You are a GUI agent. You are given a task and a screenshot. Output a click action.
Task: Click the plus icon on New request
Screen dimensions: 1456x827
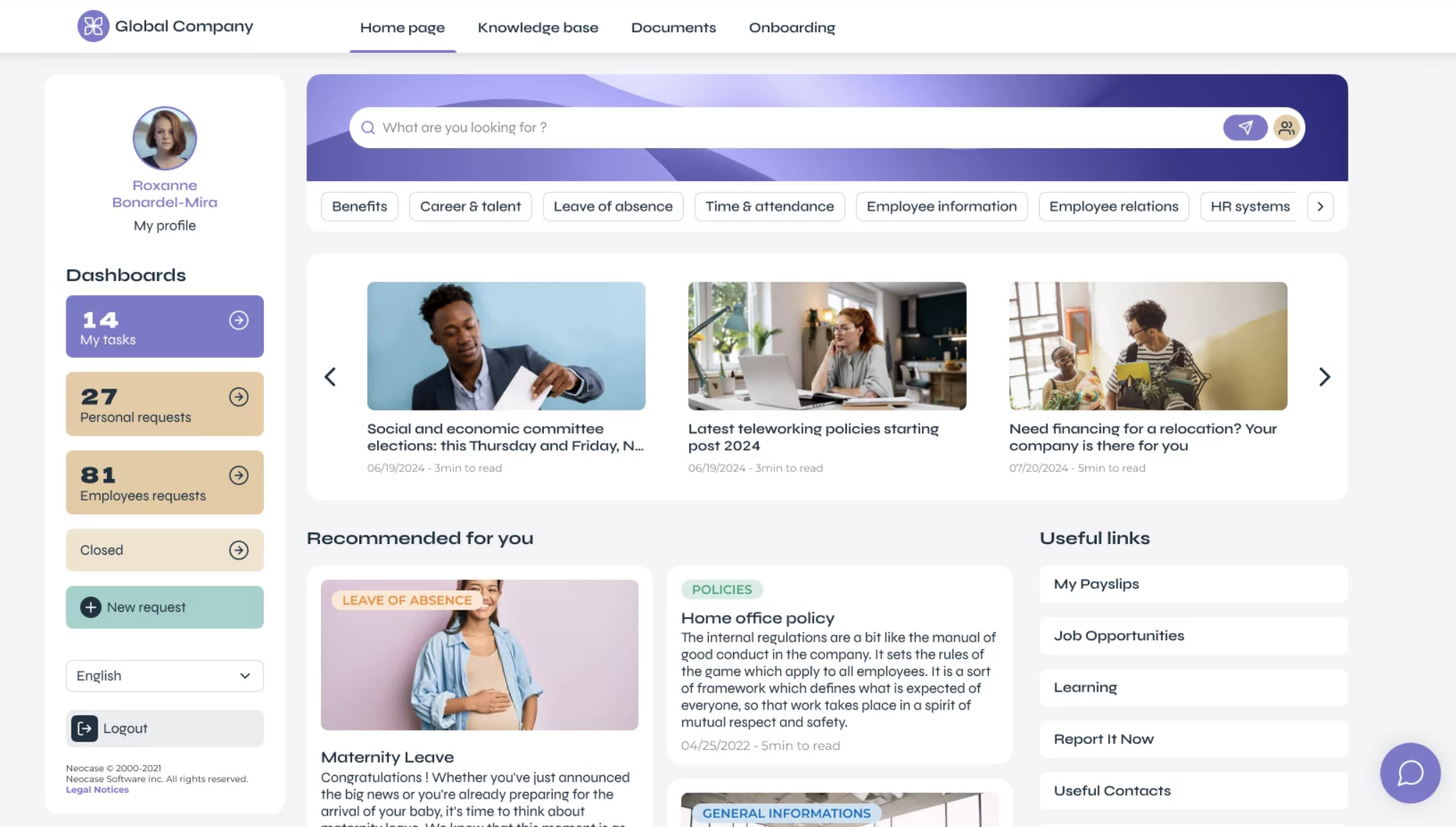[91, 607]
